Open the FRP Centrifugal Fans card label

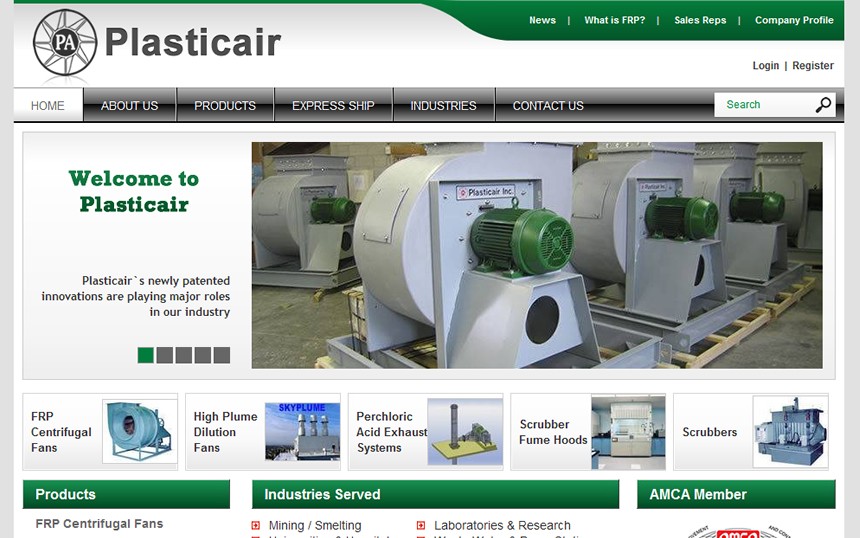(61, 432)
